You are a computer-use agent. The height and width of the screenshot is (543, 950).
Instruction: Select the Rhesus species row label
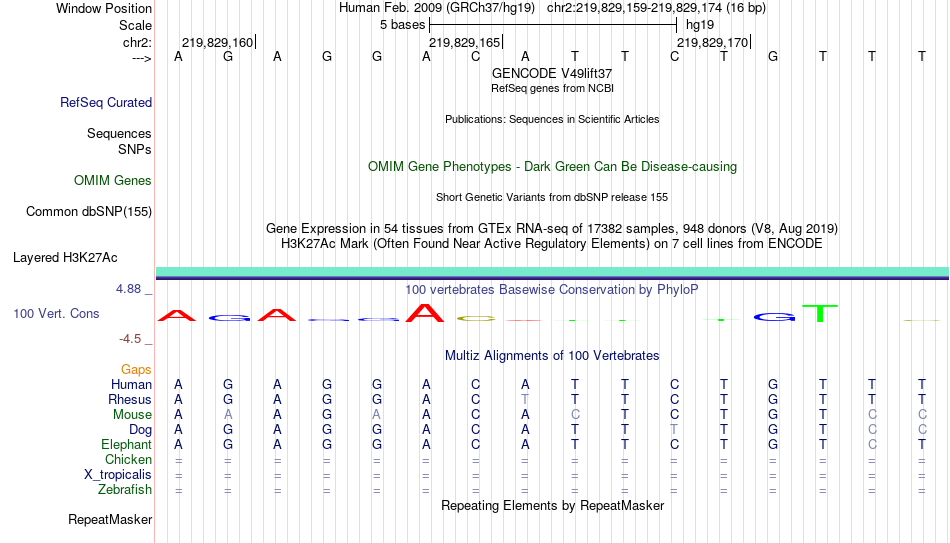click(130, 399)
